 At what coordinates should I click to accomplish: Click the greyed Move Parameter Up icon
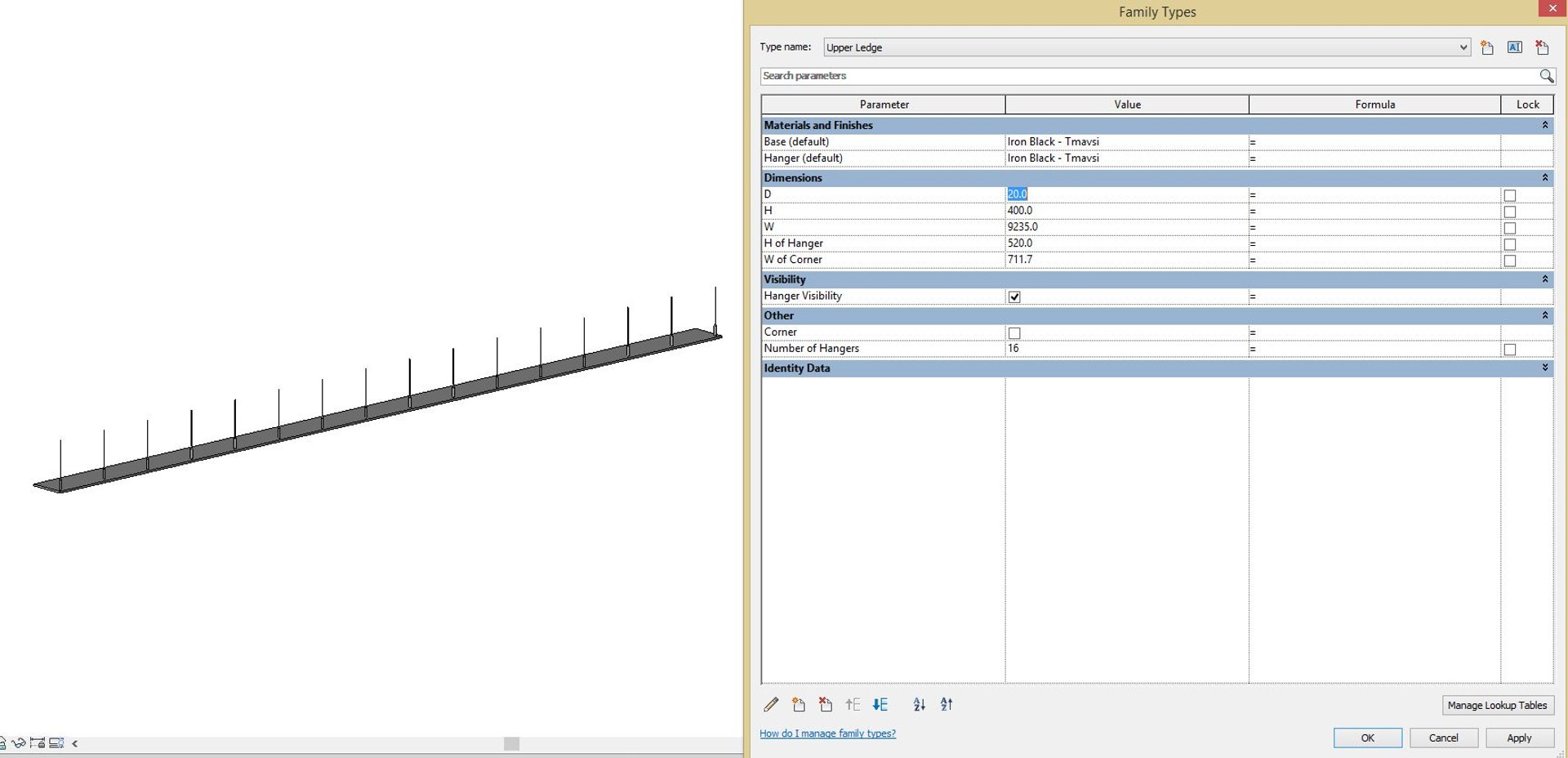(x=853, y=704)
